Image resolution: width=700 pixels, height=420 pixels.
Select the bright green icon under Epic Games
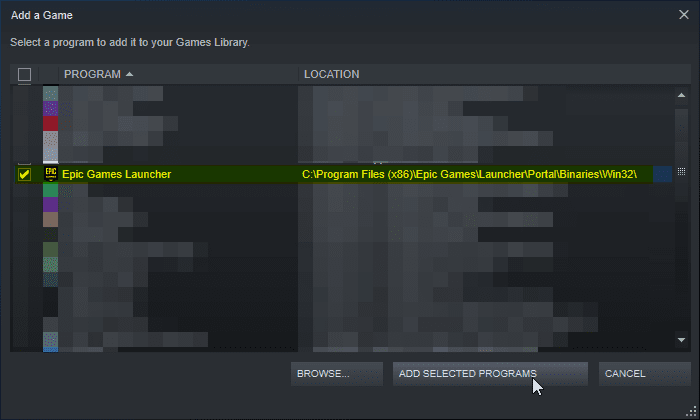click(x=50, y=190)
